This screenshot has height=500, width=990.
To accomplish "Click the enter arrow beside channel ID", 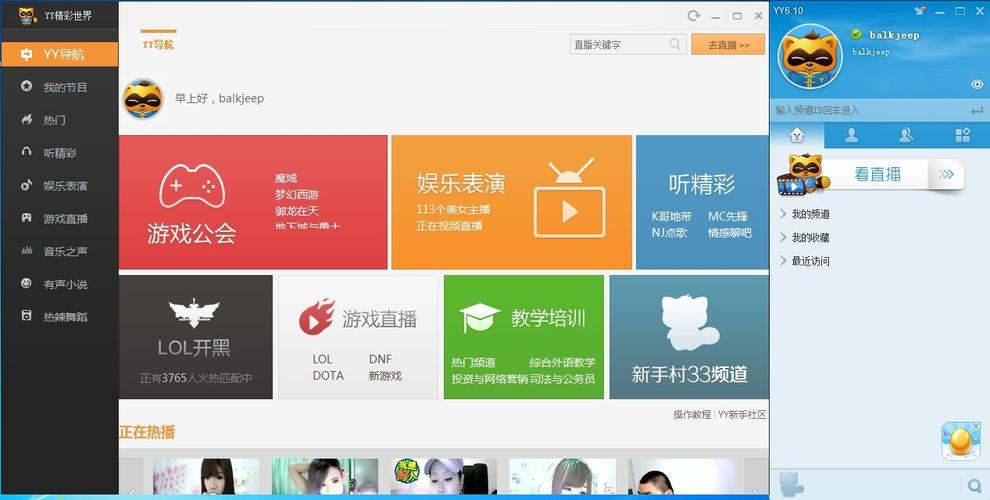I will click(x=977, y=110).
